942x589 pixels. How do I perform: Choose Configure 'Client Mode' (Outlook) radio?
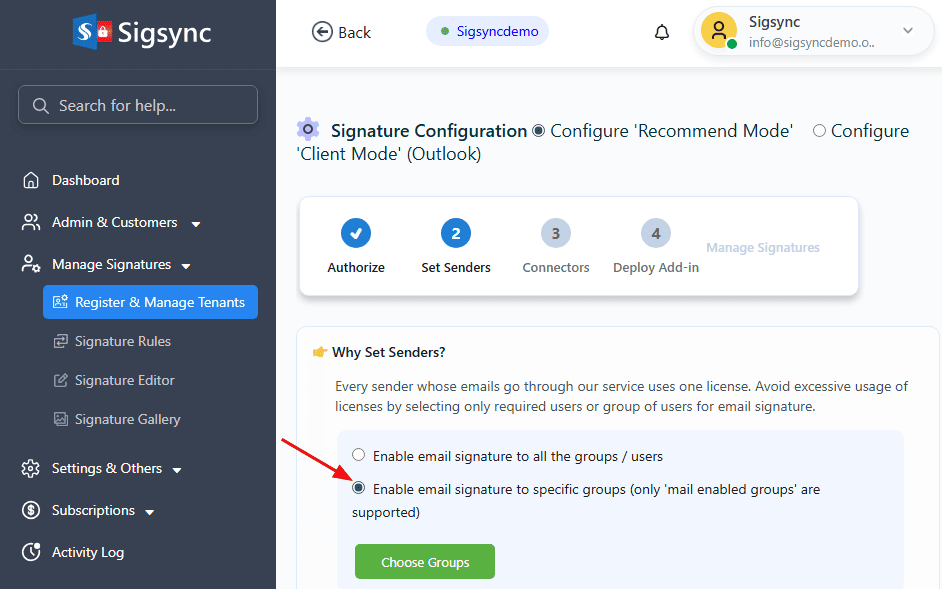[x=819, y=131]
